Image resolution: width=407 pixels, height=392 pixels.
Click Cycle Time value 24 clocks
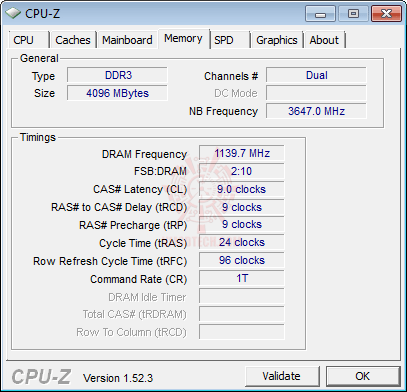click(242, 242)
